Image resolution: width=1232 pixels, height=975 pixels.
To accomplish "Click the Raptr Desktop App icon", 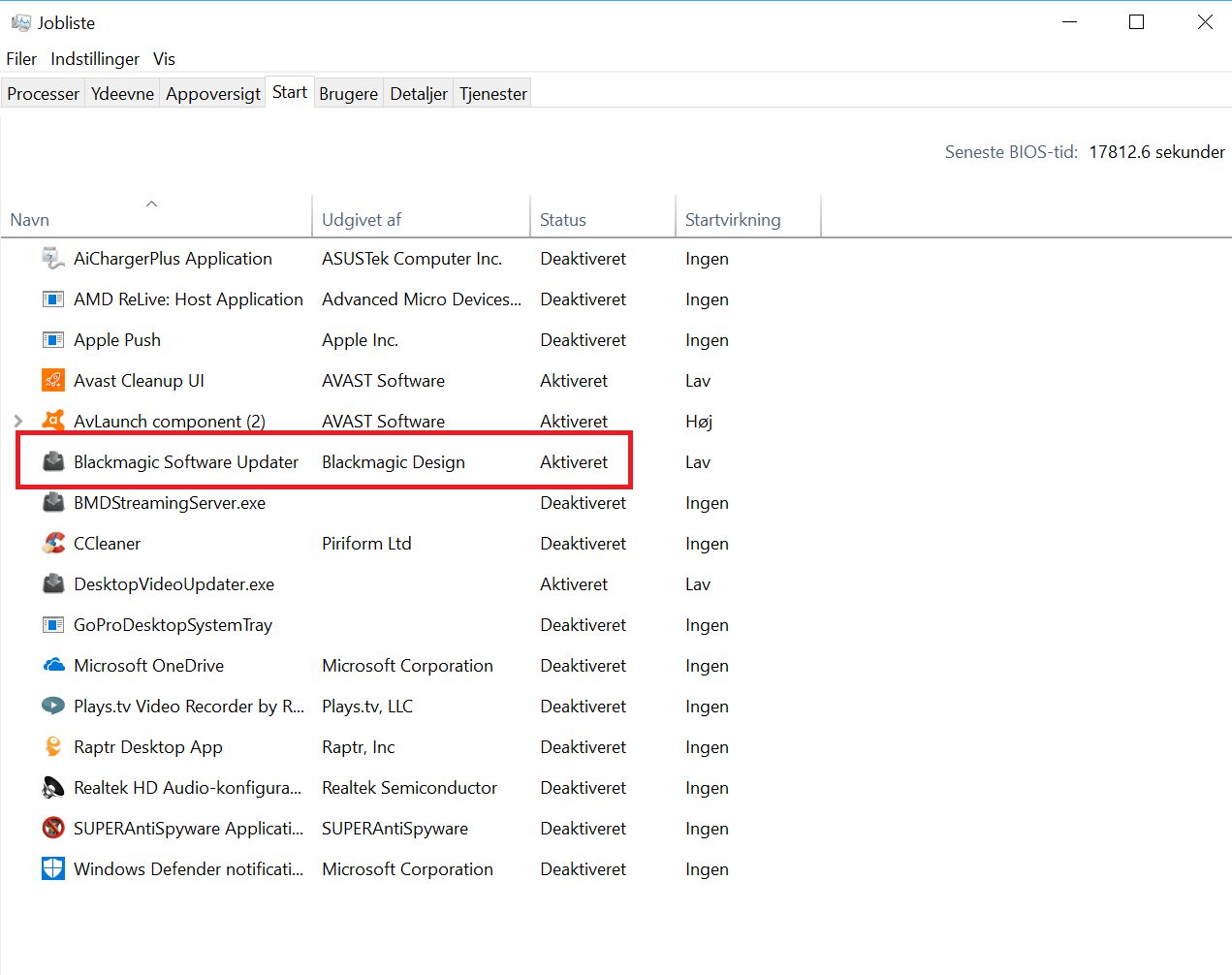I will point(53,747).
